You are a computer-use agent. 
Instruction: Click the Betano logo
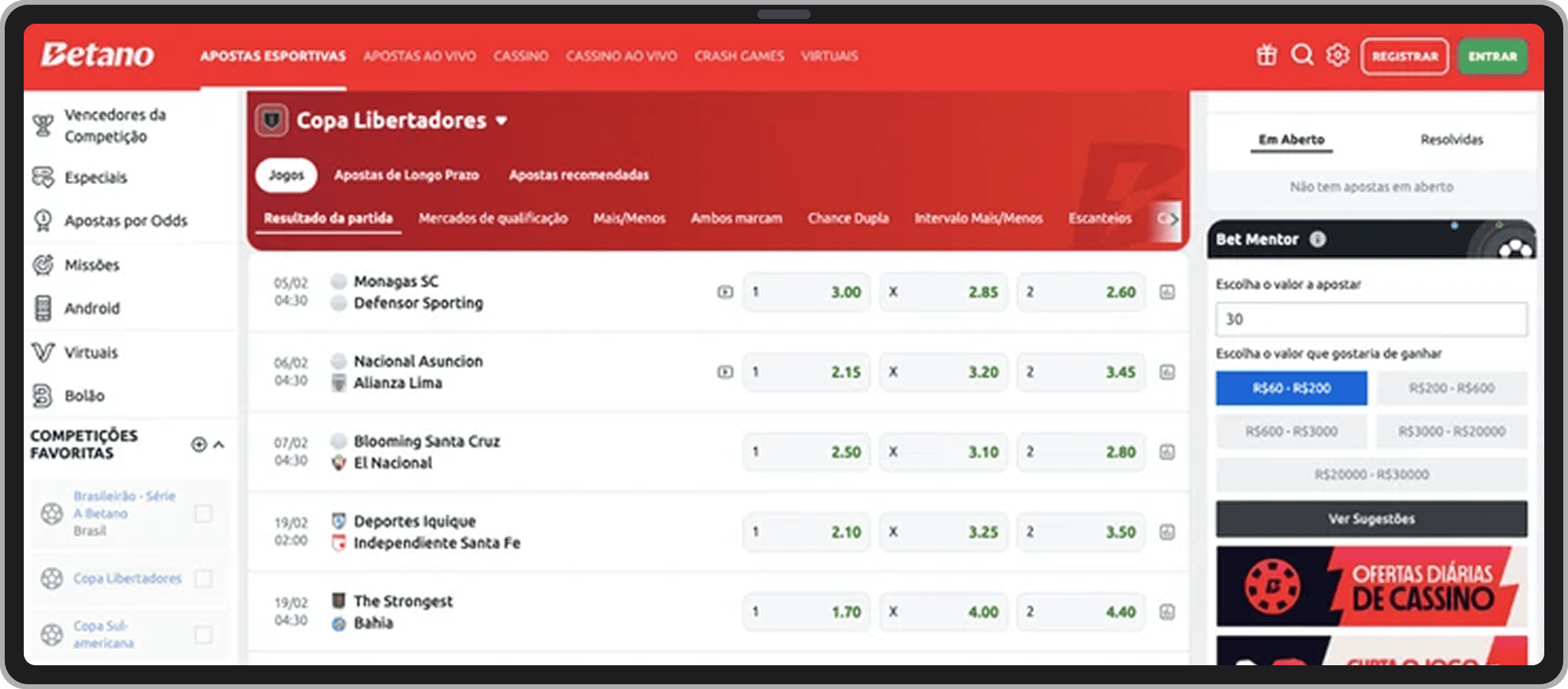coord(97,55)
